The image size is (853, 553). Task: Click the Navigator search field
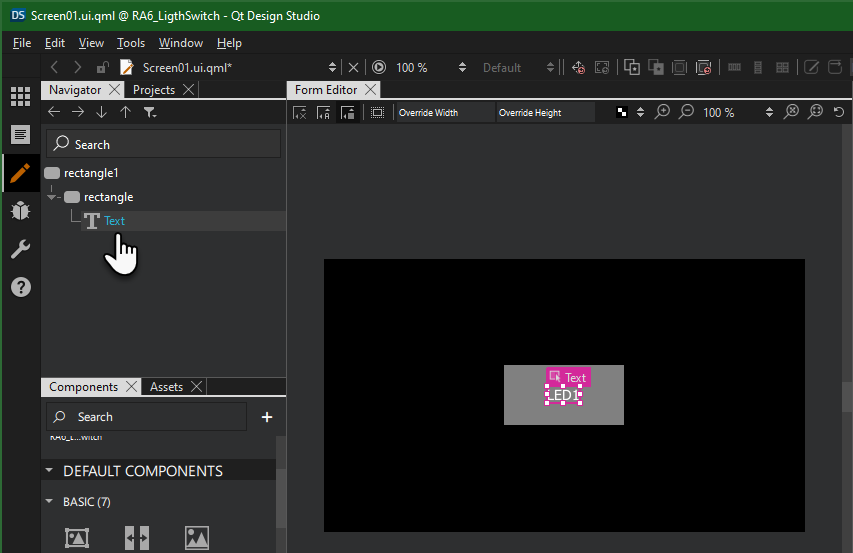pos(163,144)
